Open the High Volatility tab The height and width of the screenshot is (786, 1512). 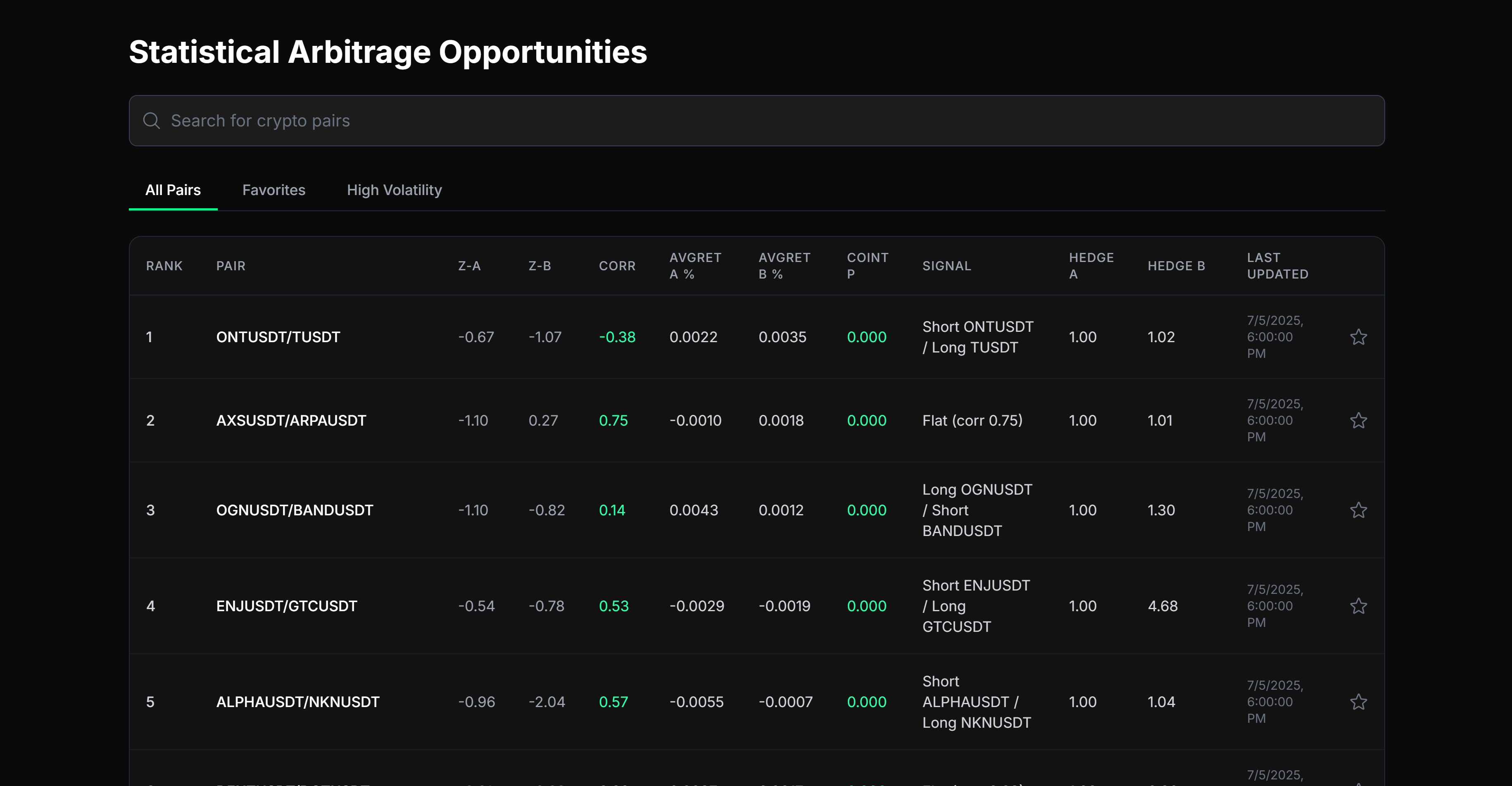[x=394, y=190]
